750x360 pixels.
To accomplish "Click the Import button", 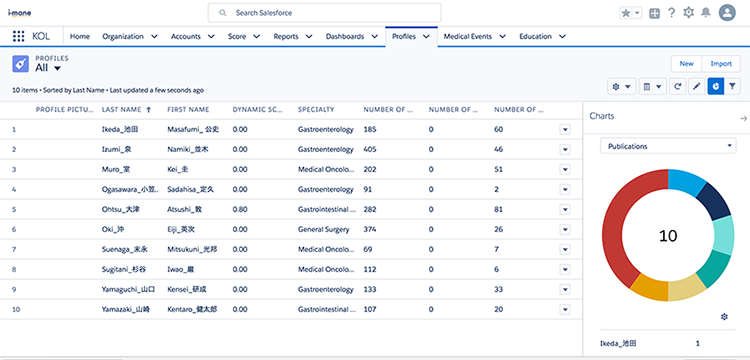I will click(x=721, y=64).
